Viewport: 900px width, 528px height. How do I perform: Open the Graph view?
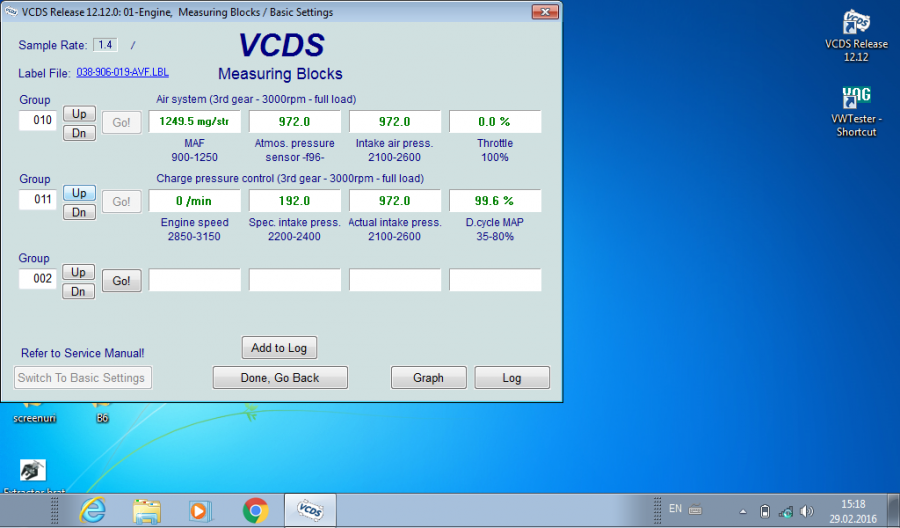coord(428,378)
